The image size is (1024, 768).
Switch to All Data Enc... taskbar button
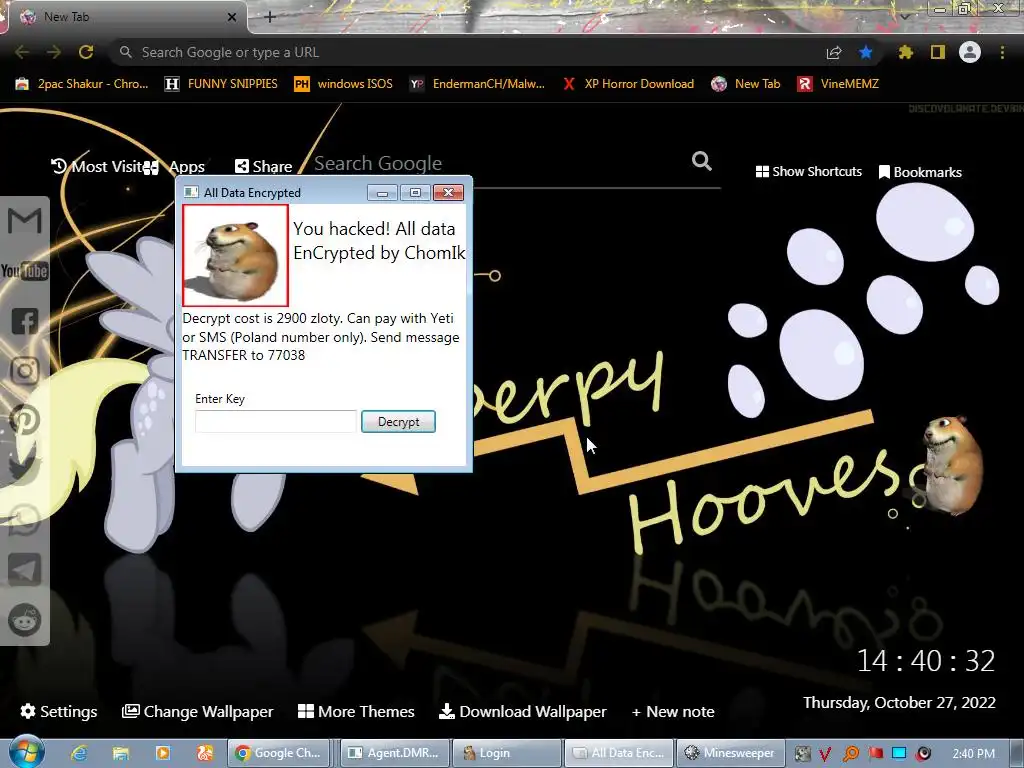pos(619,753)
